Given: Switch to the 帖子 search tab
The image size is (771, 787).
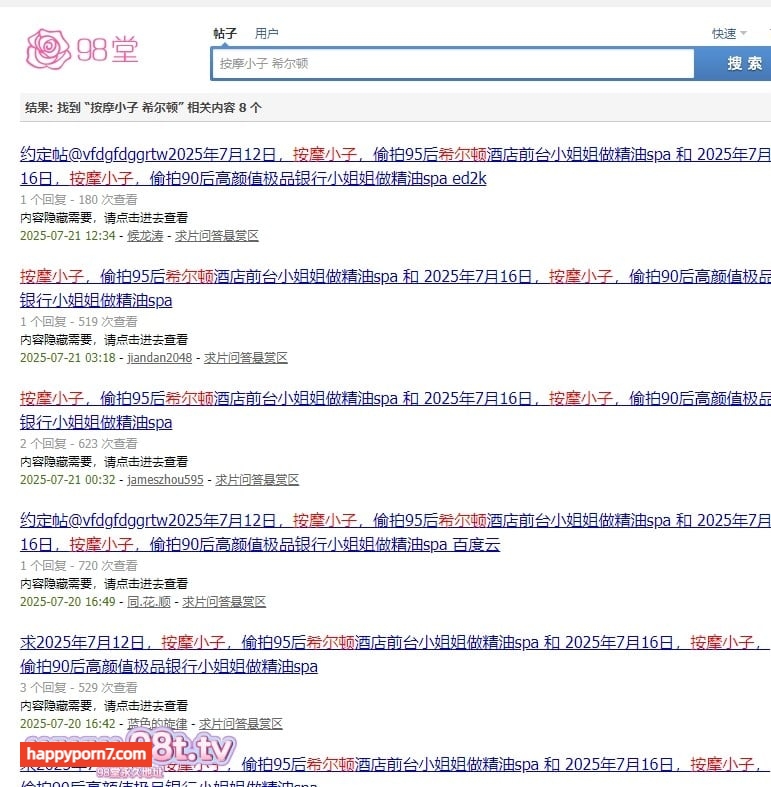Looking at the screenshot, I should click(x=225, y=33).
